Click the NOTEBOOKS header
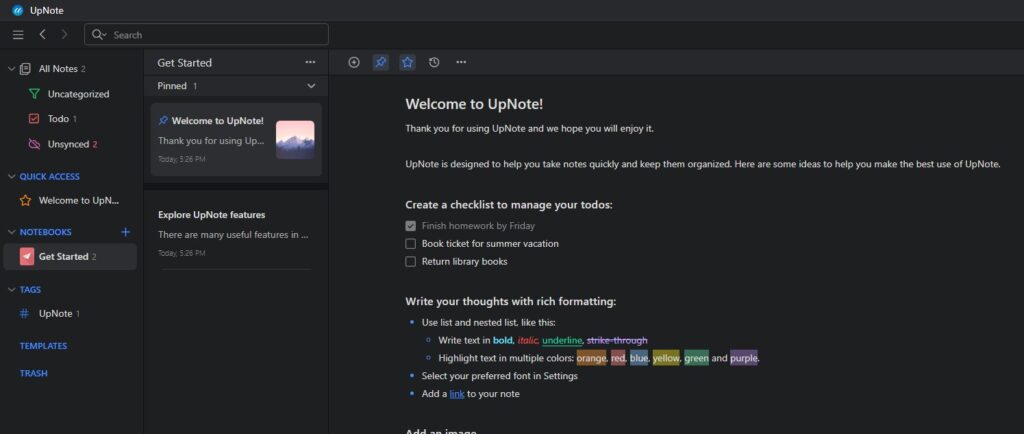 coord(46,232)
